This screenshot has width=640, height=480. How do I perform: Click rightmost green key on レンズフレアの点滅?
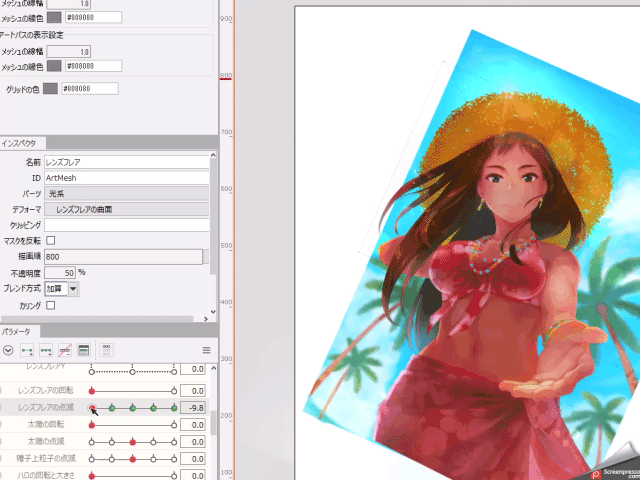pos(174,408)
